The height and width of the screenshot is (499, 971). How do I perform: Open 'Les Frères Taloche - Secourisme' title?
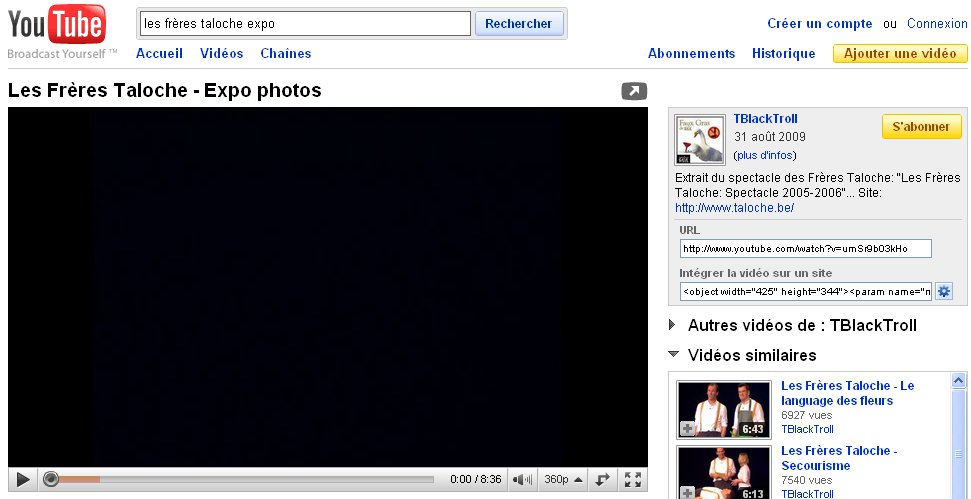click(839, 458)
